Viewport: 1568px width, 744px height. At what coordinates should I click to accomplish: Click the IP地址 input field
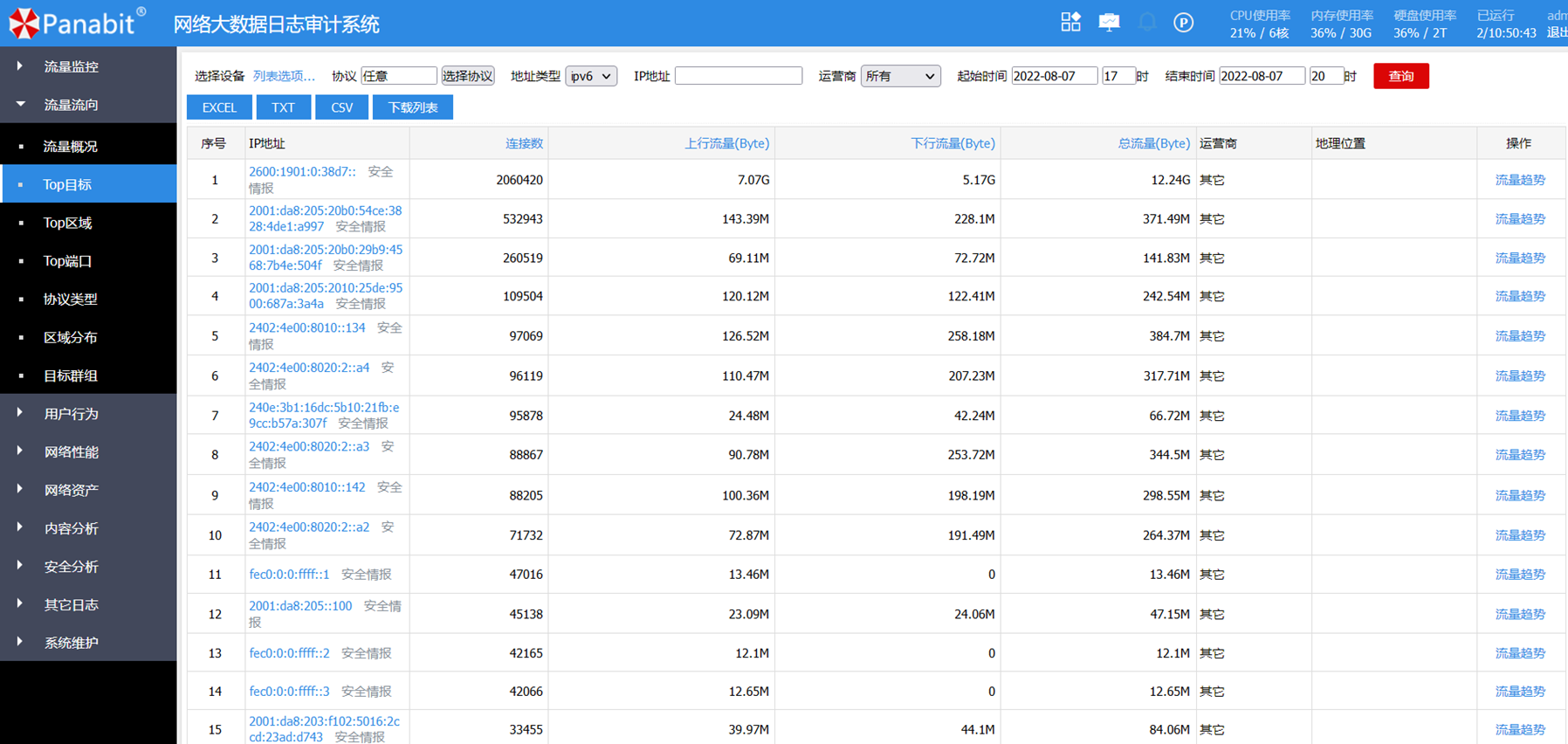(x=738, y=76)
